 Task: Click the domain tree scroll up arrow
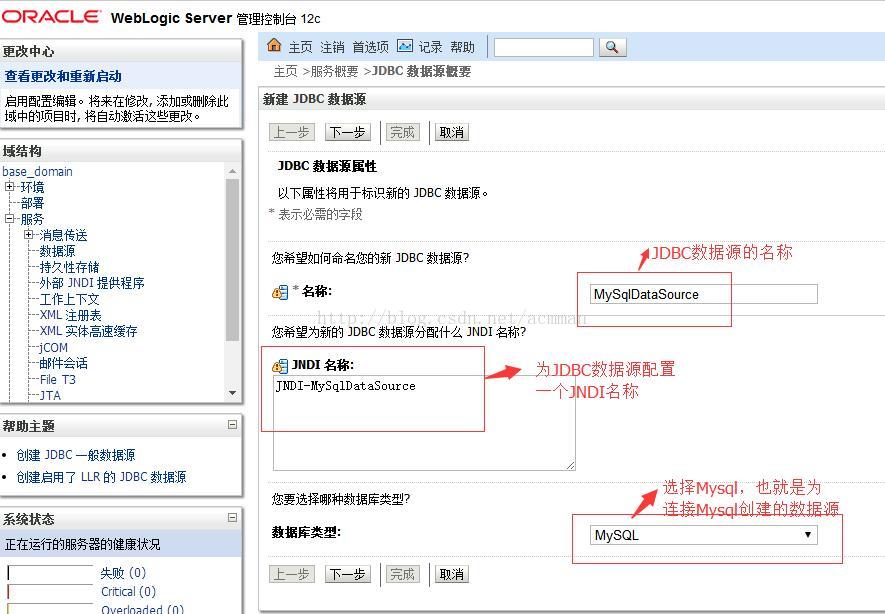232,170
